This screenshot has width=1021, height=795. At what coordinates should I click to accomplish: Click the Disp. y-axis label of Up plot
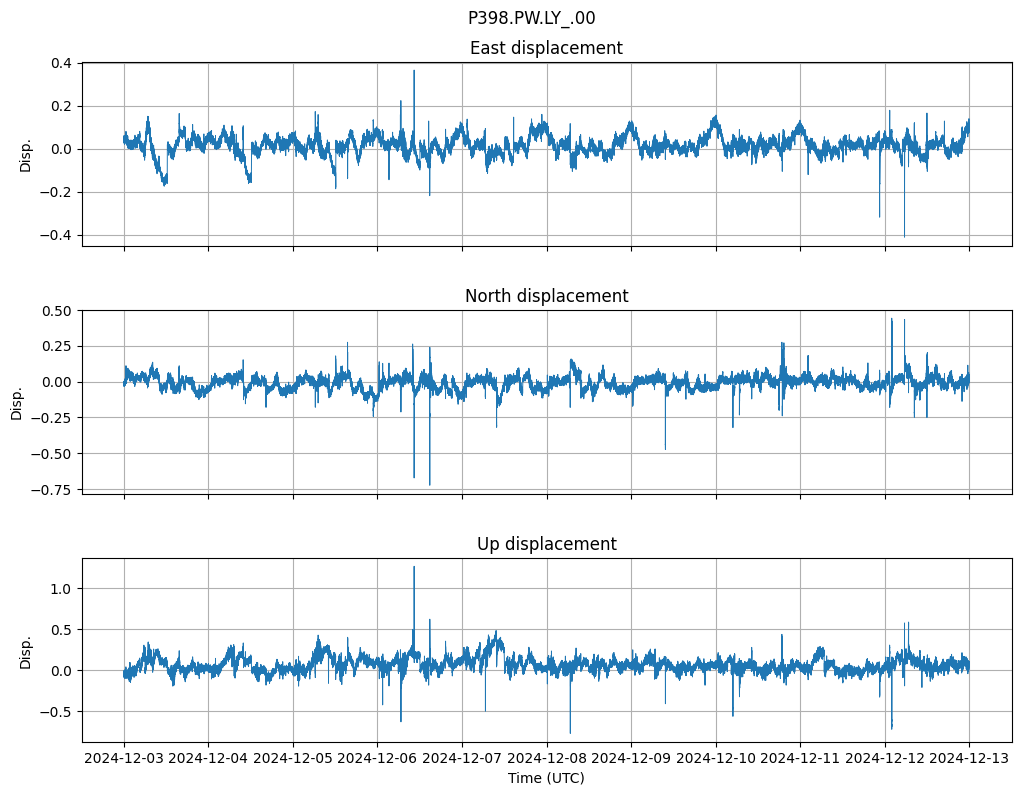(x=26, y=651)
